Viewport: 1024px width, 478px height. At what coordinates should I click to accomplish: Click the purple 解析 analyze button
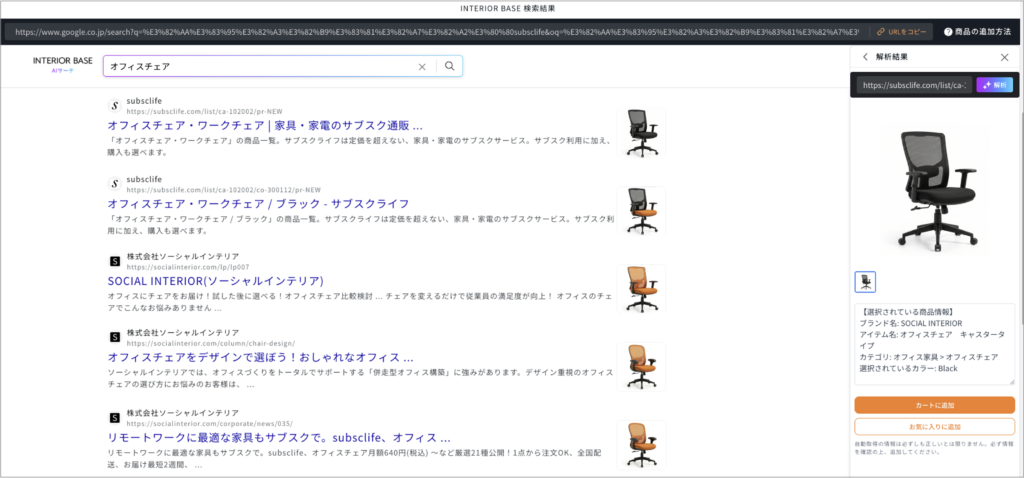pos(994,85)
